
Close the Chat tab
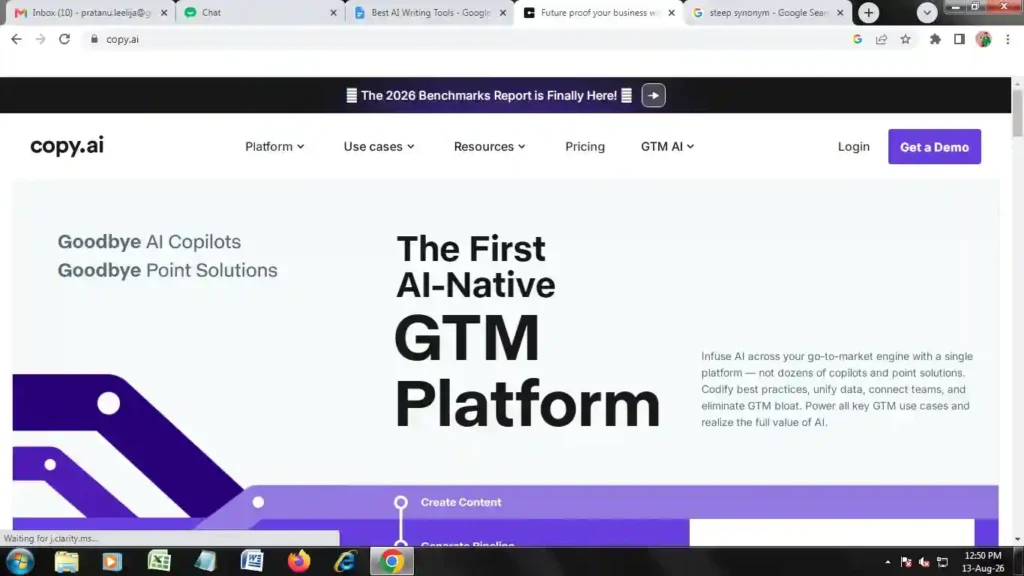point(333,12)
